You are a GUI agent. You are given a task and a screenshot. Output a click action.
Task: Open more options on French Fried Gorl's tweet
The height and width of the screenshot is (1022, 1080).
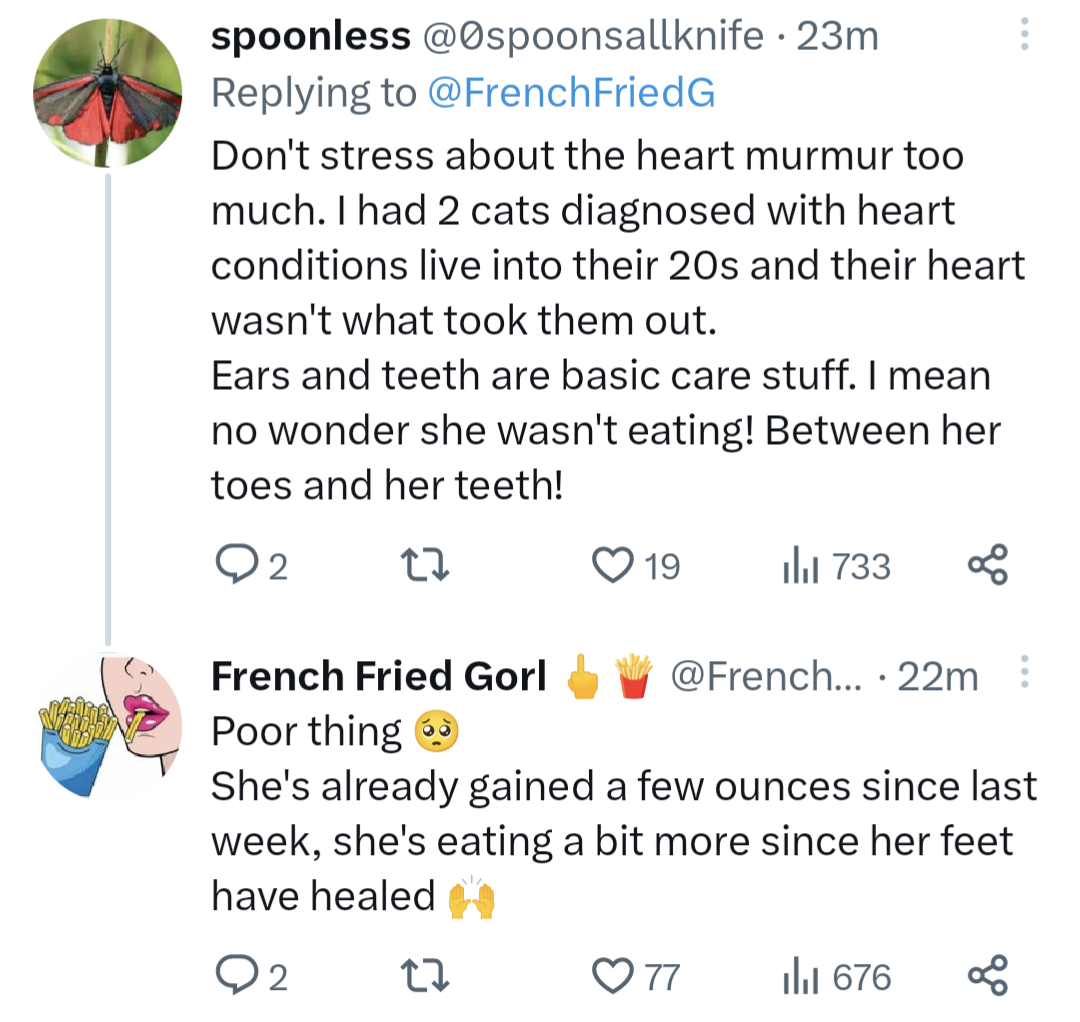1024,672
